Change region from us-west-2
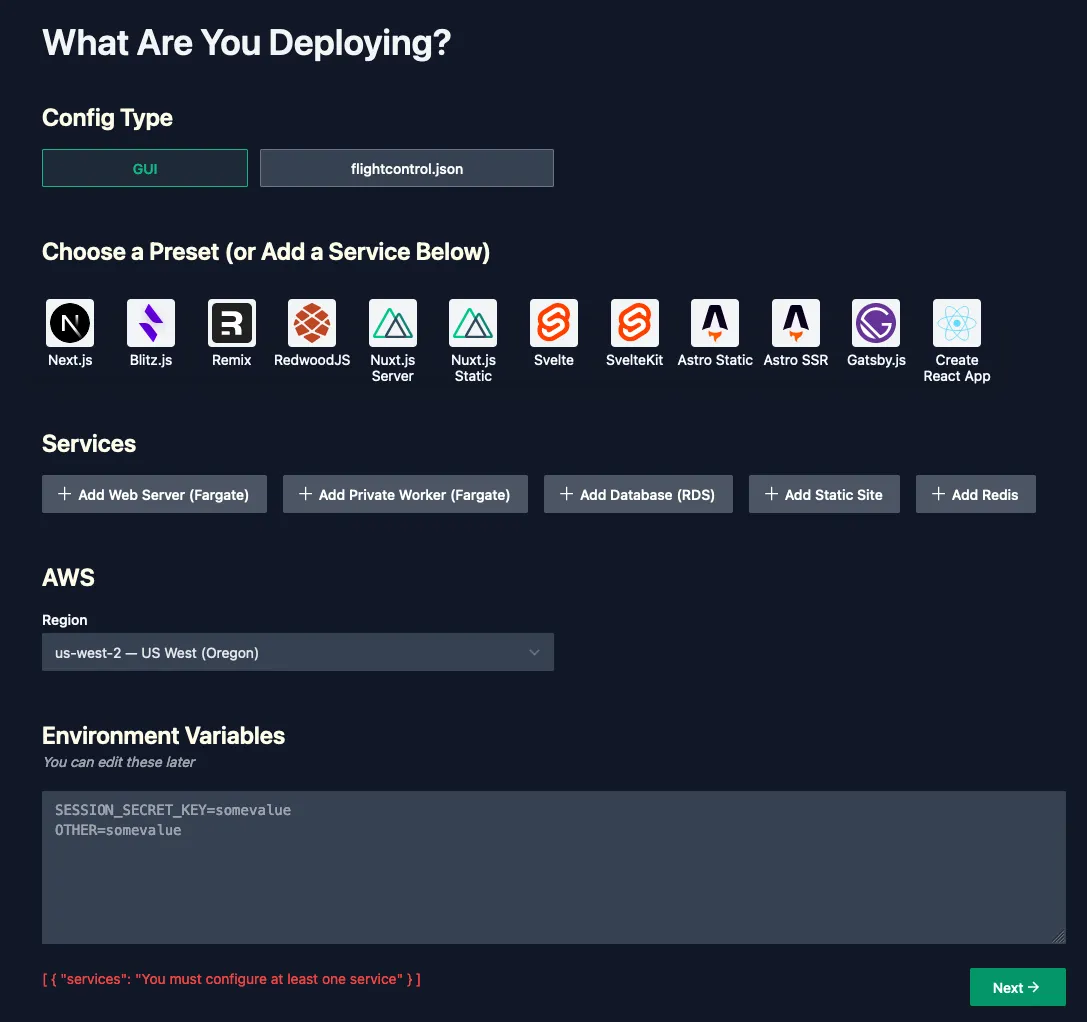Viewport: 1087px width, 1022px height. point(297,652)
